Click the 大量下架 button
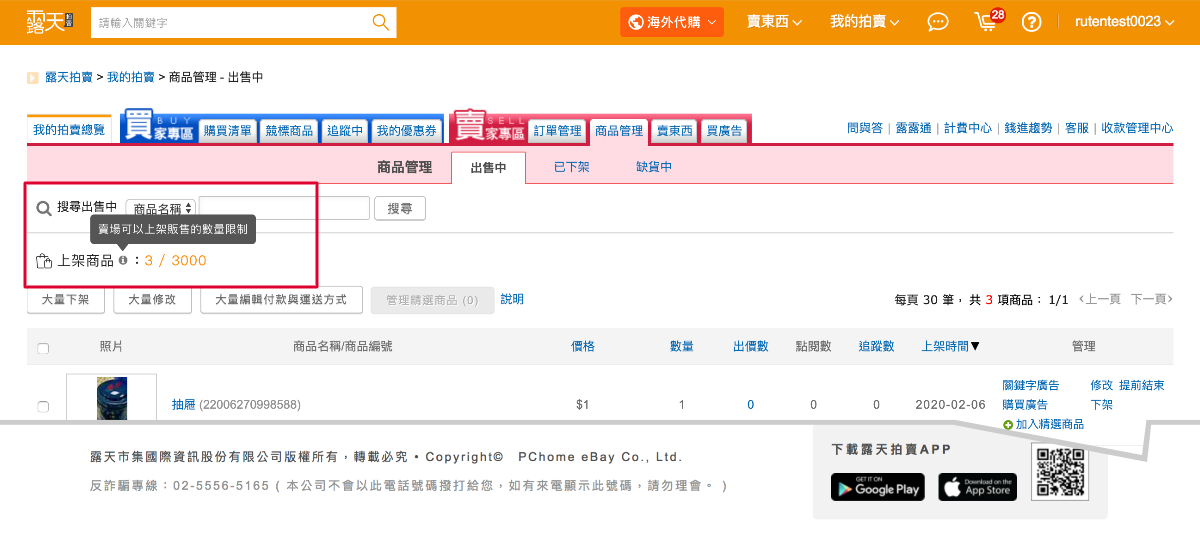1200x535 pixels. (x=66, y=299)
